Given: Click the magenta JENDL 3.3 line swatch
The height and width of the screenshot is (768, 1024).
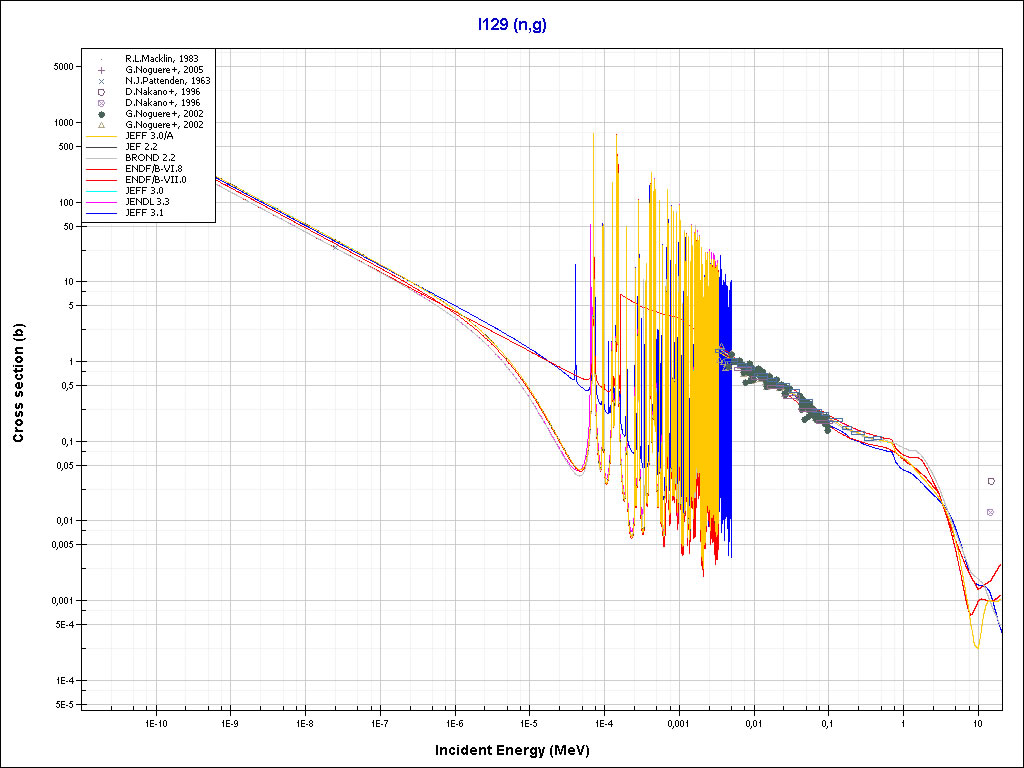Looking at the screenshot, I should (102, 202).
